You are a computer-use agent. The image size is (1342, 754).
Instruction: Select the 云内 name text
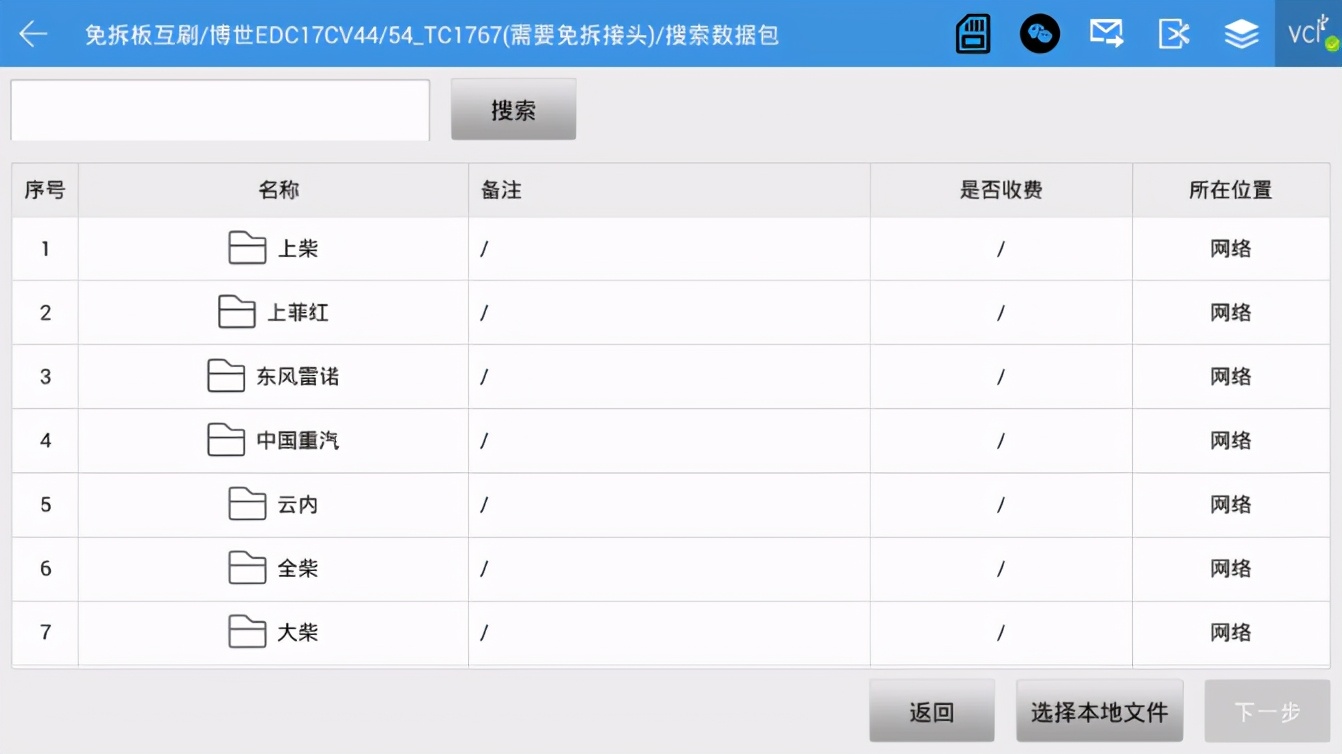tap(298, 505)
